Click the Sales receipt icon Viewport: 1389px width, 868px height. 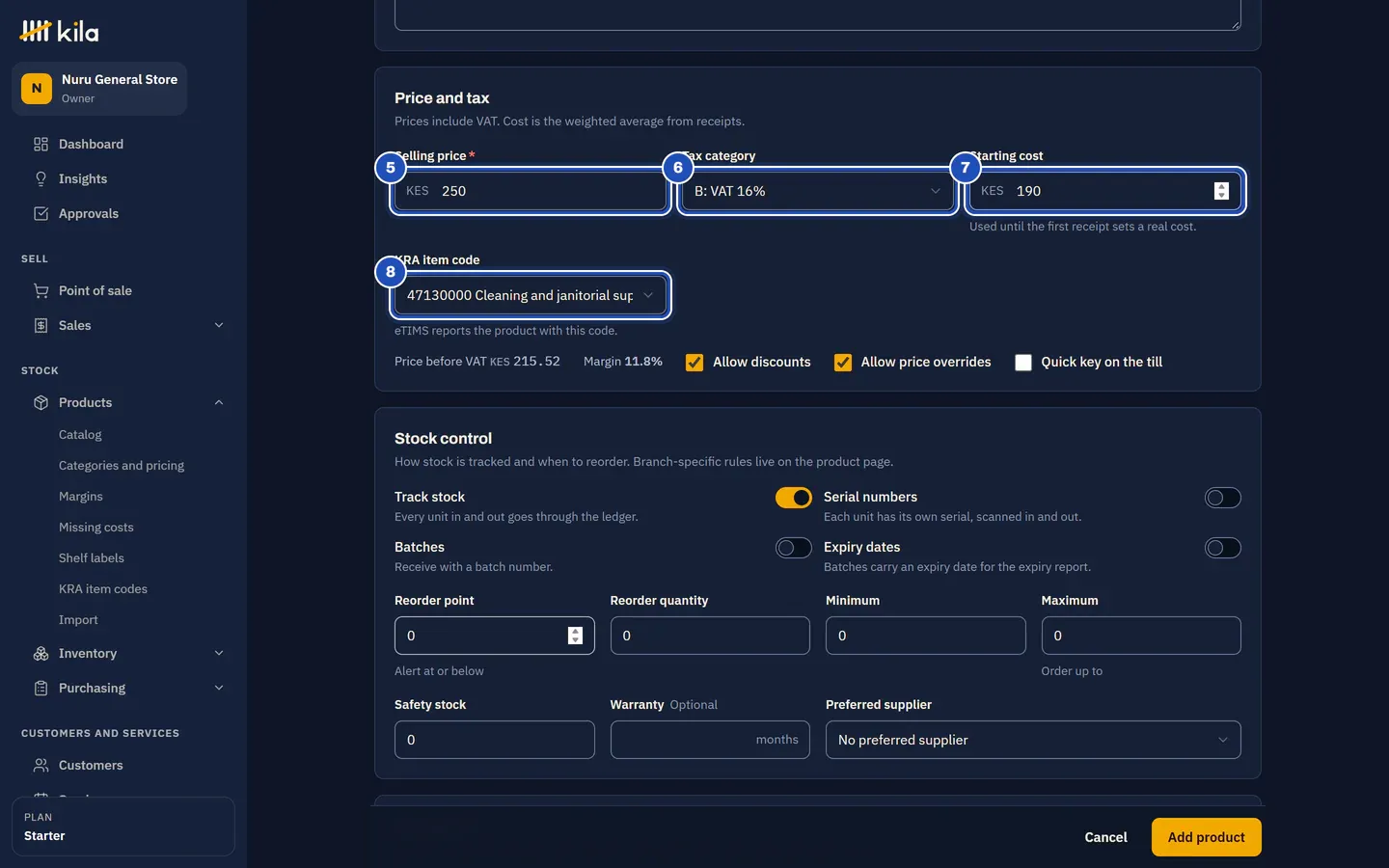pos(41,325)
